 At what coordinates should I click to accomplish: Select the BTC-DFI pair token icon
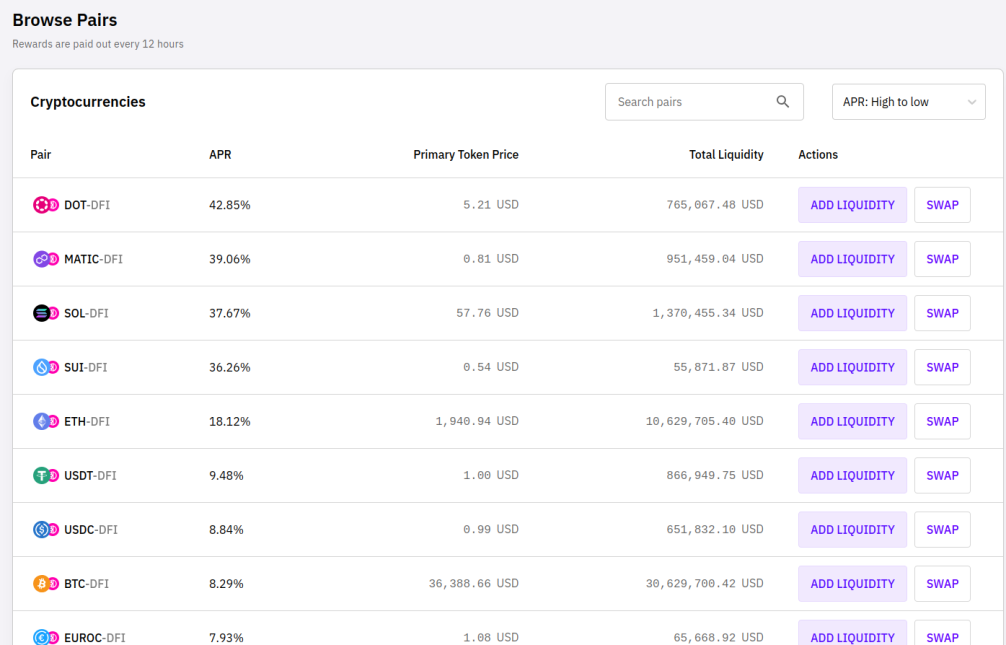[x=46, y=583]
